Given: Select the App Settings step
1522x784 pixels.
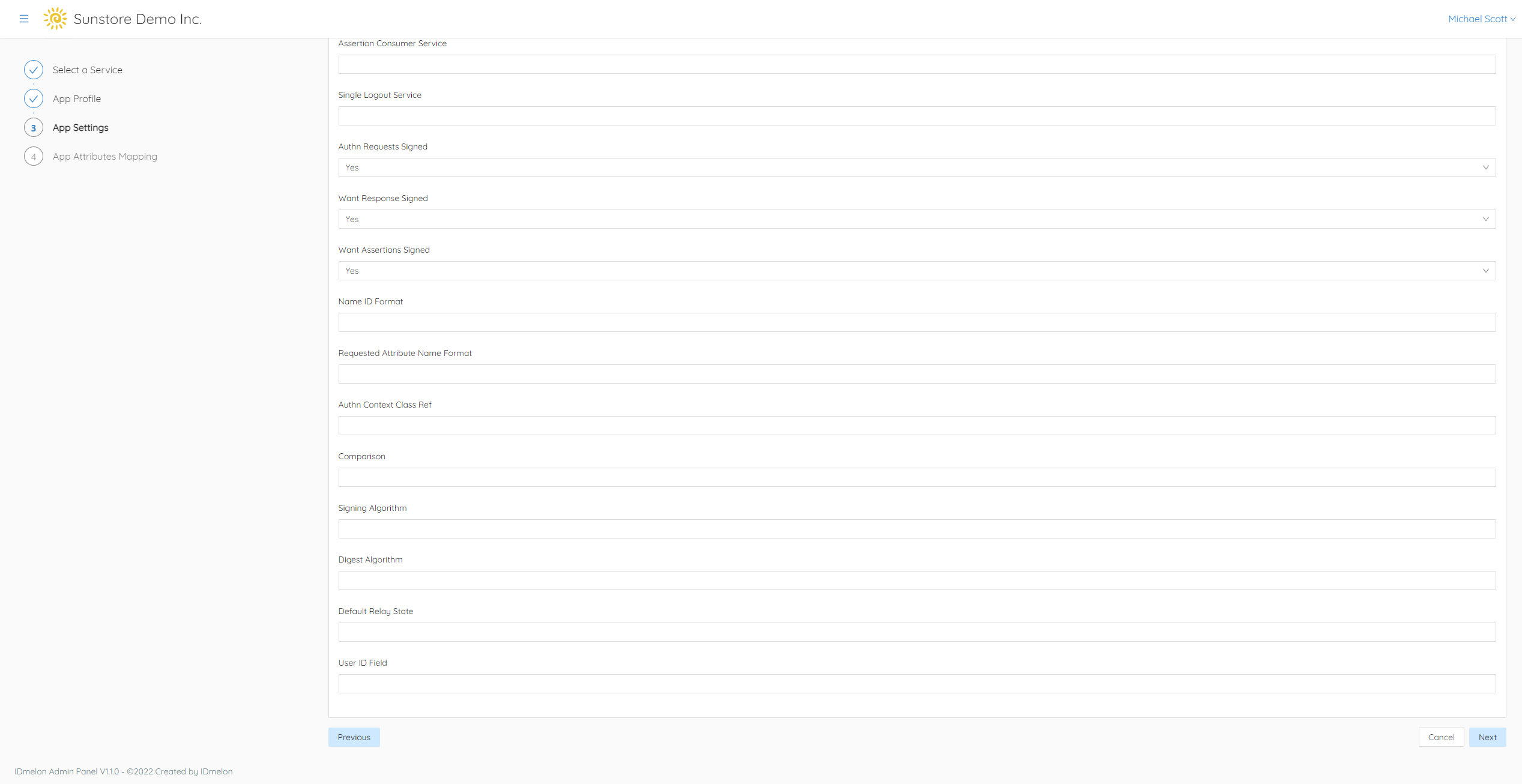Looking at the screenshot, I should pyautogui.click(x=80, y=127).
